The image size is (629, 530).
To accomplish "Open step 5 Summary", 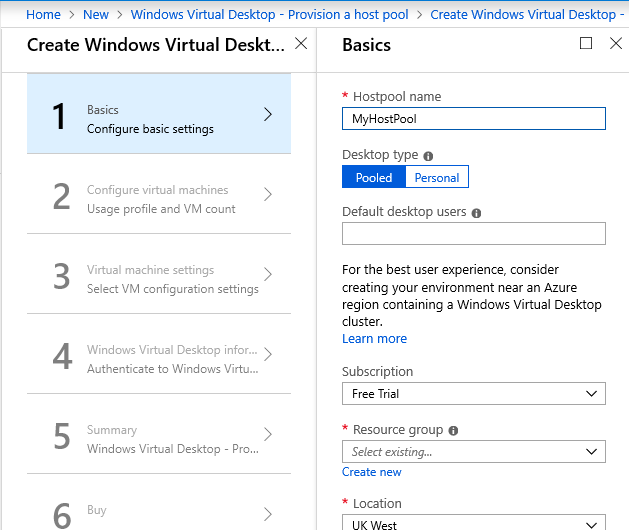I will 159,433.
